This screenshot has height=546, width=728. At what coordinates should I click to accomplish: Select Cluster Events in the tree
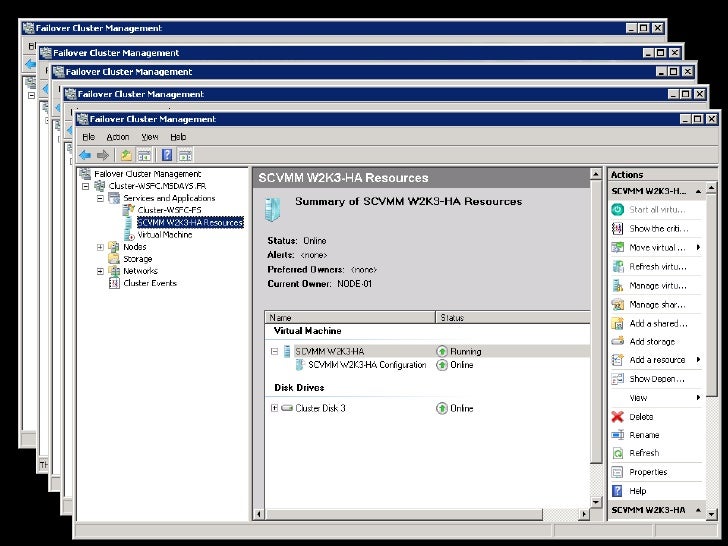click(149, 283)
